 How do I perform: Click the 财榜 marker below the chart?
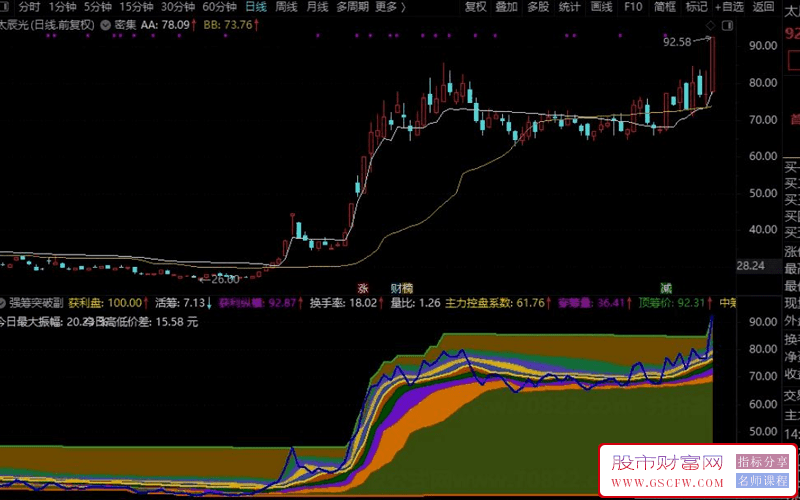click(x=402, y=288)
